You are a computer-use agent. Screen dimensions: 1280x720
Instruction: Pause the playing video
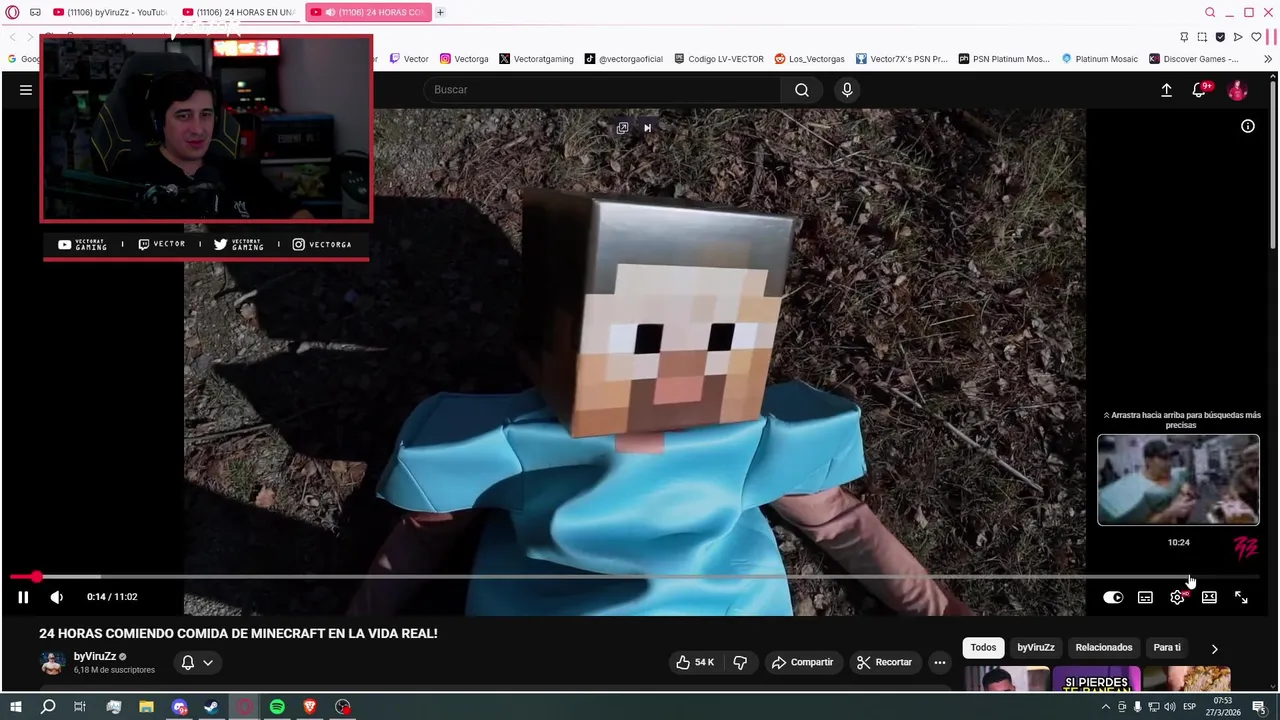[23, 597]
